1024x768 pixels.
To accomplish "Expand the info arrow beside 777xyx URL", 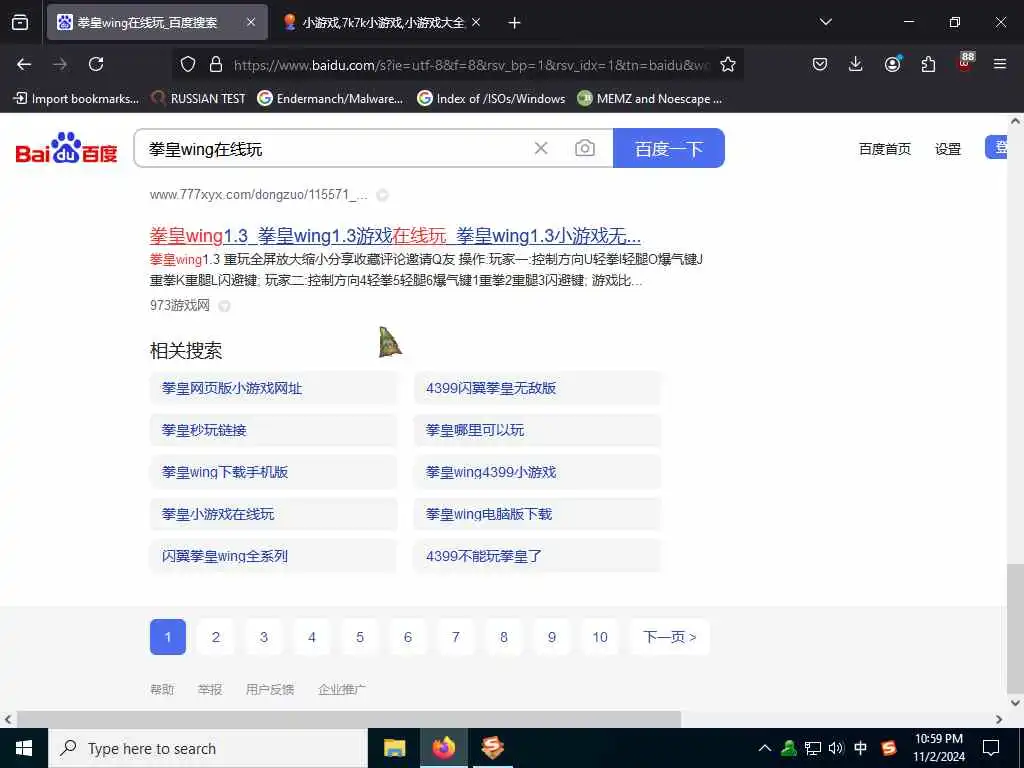I will pyautogui.click(x=383, y=195).
